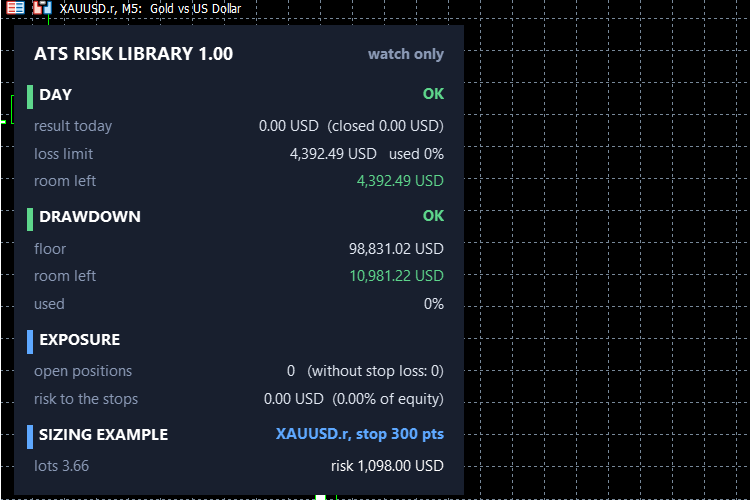Click the watch only label
This screenshot has width=750, height=500.
point(406,54)
